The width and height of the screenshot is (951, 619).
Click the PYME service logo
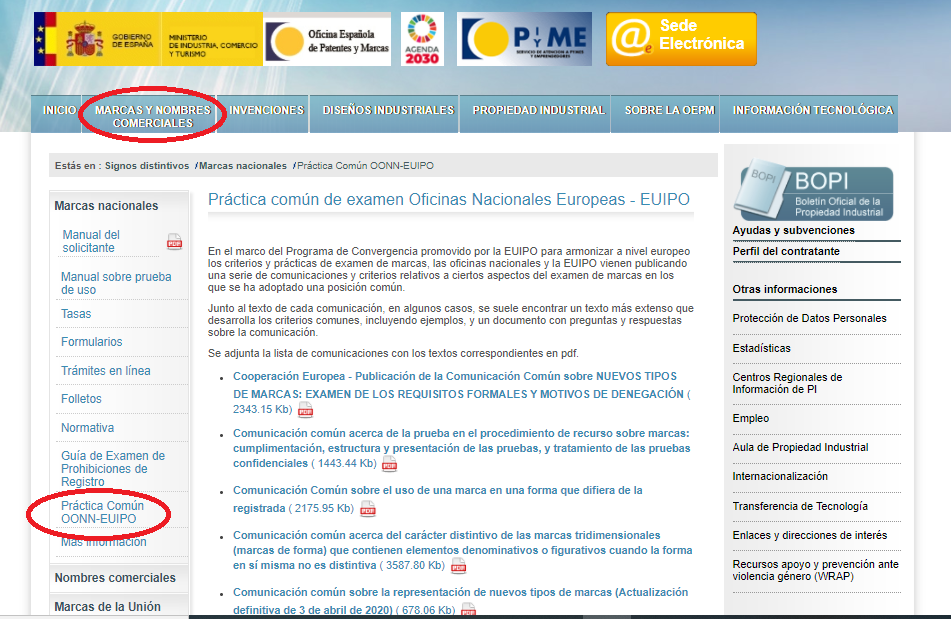point(524,39)
